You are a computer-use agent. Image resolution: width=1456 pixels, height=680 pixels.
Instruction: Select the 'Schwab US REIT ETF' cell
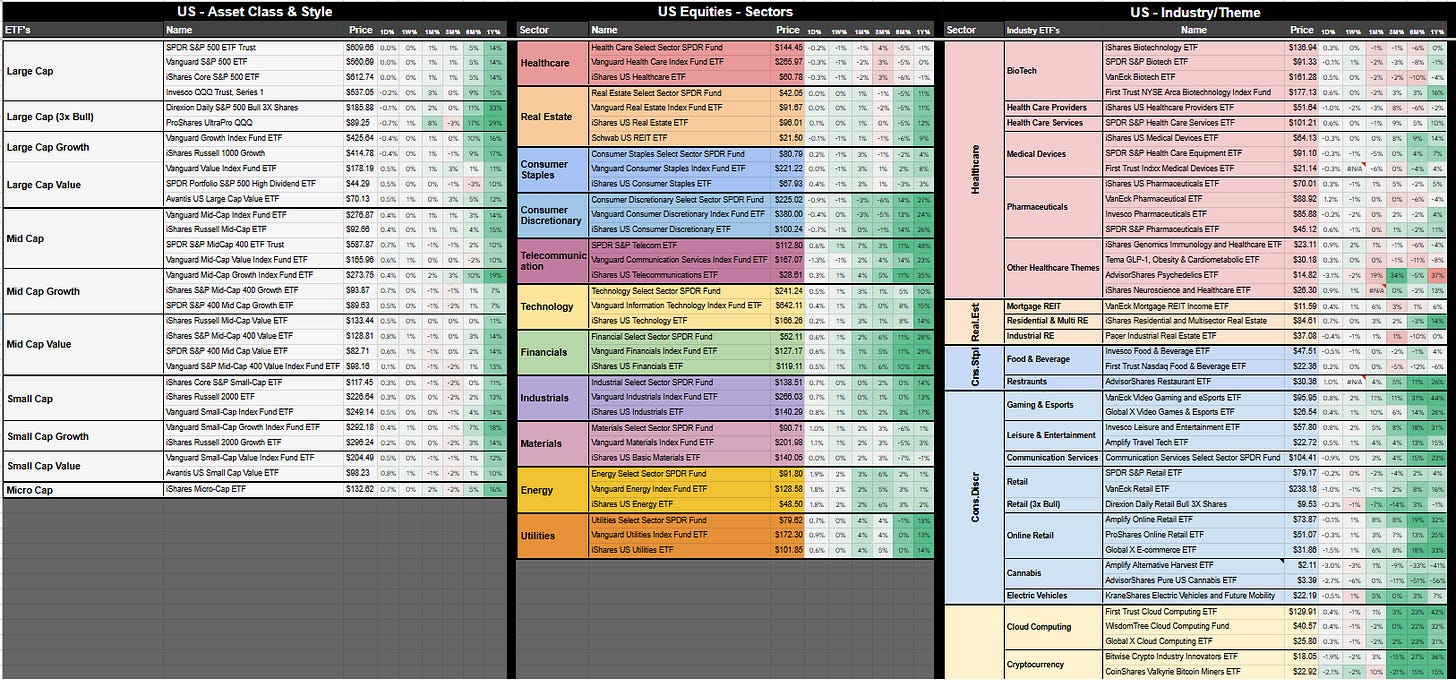pos(679,138)
